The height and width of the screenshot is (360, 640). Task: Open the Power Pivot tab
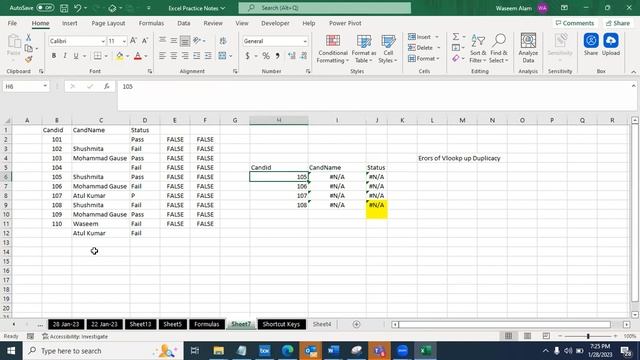click(345, 23)
